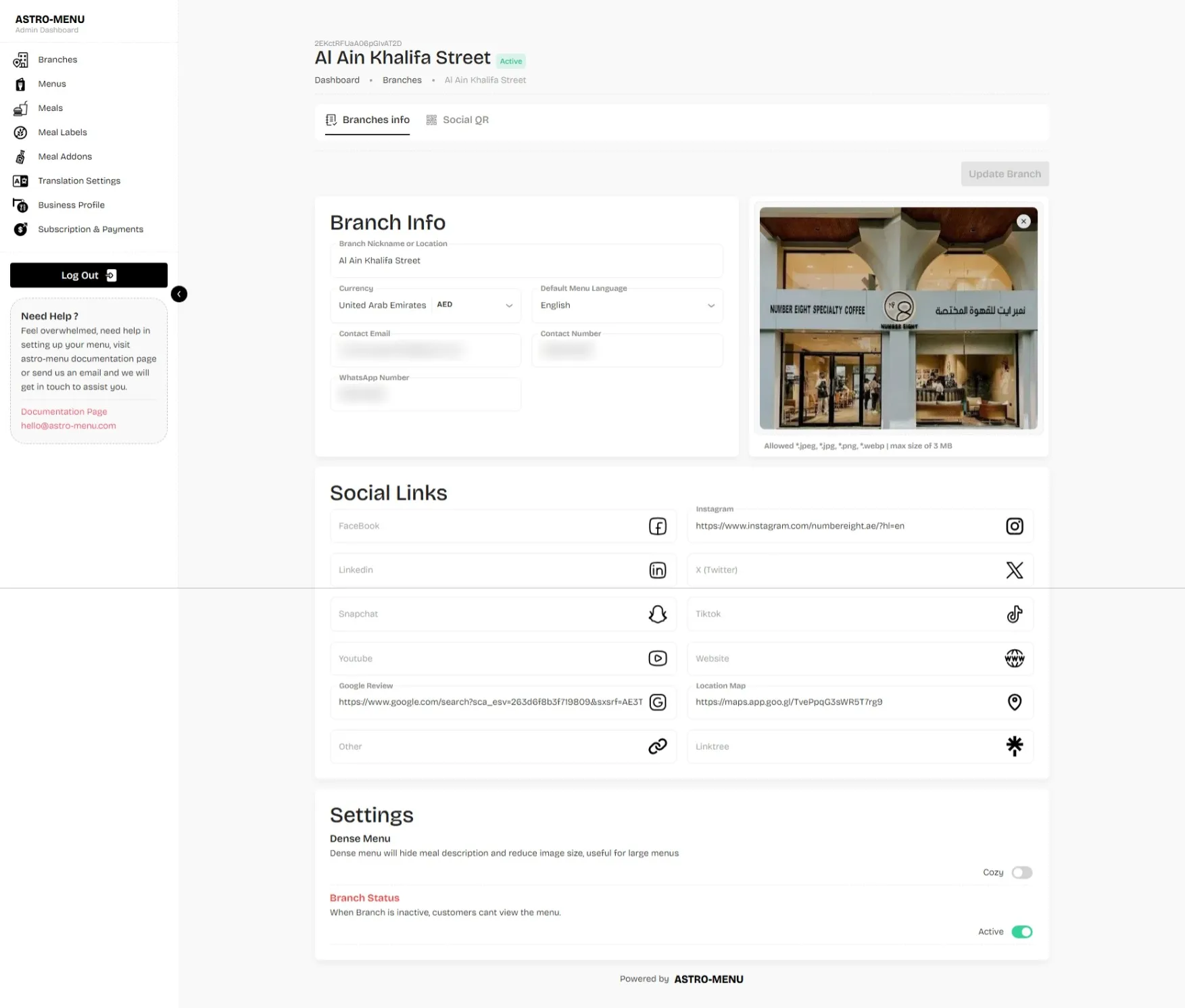Click the Location Map pin icon
Screen dimensions: 1185x1008
[1015, 702]
